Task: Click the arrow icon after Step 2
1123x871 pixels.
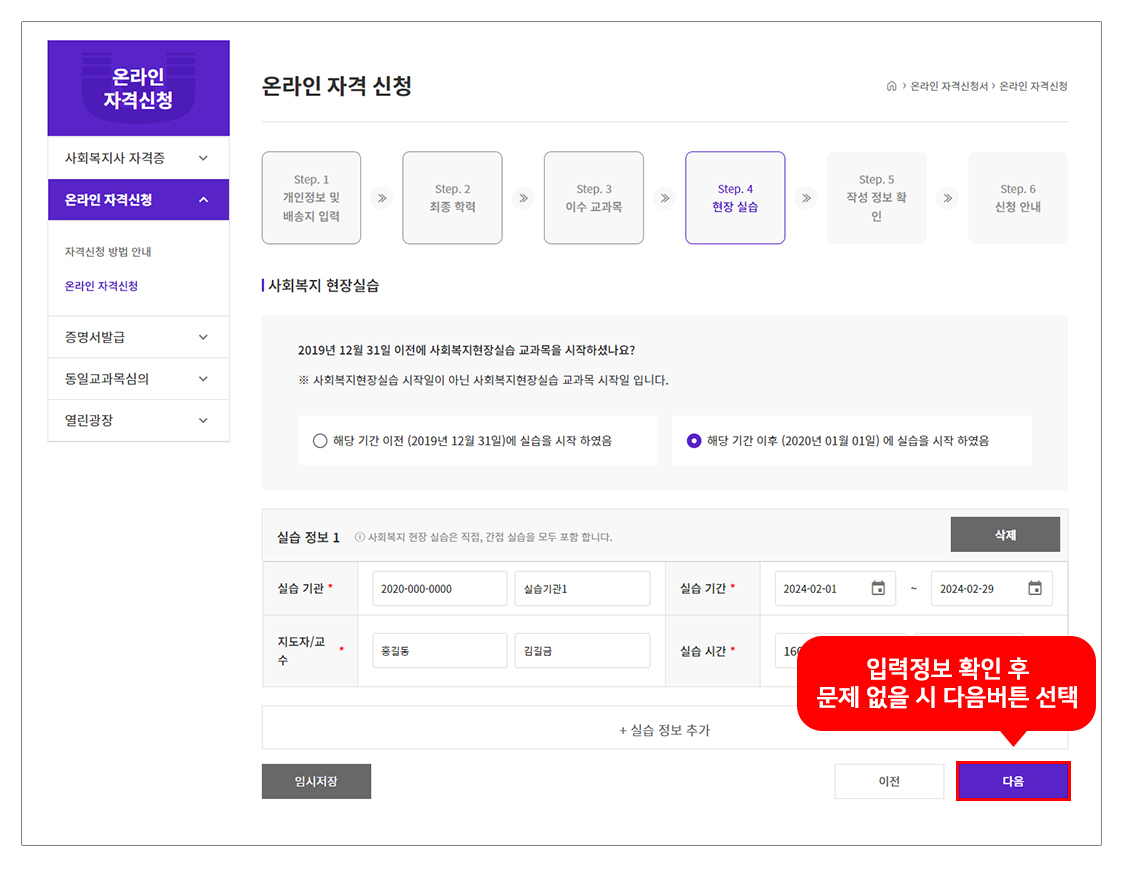Action: 523,198
